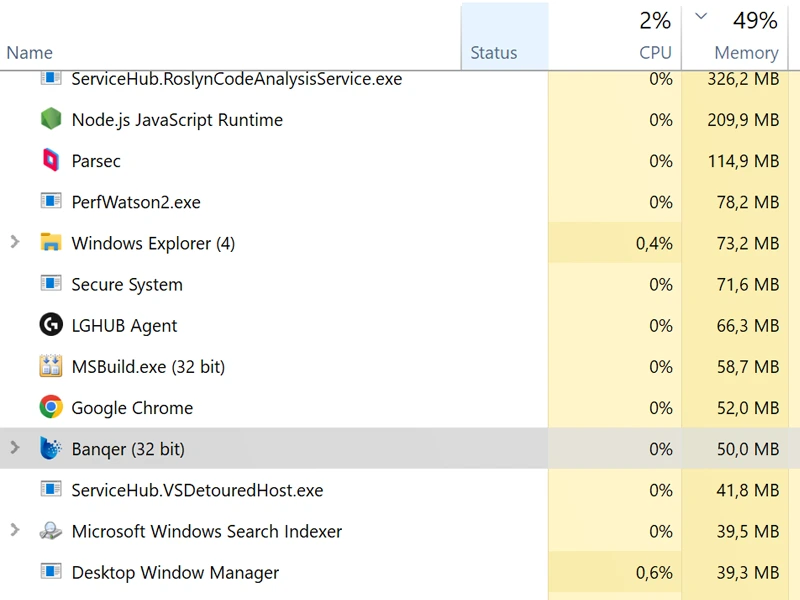Click the 0% CPU value for ServiceHub.VSDetouredHost.exe
Screen dimensions: 800x600
(x=661, y=490)
